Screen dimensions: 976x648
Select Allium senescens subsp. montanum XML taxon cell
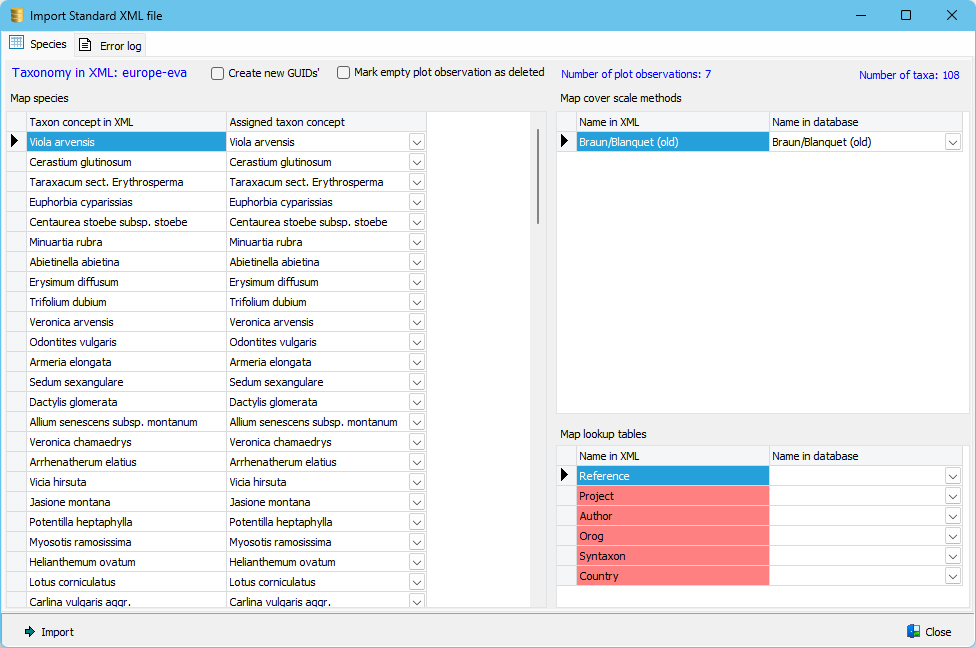tap(126, 422)
